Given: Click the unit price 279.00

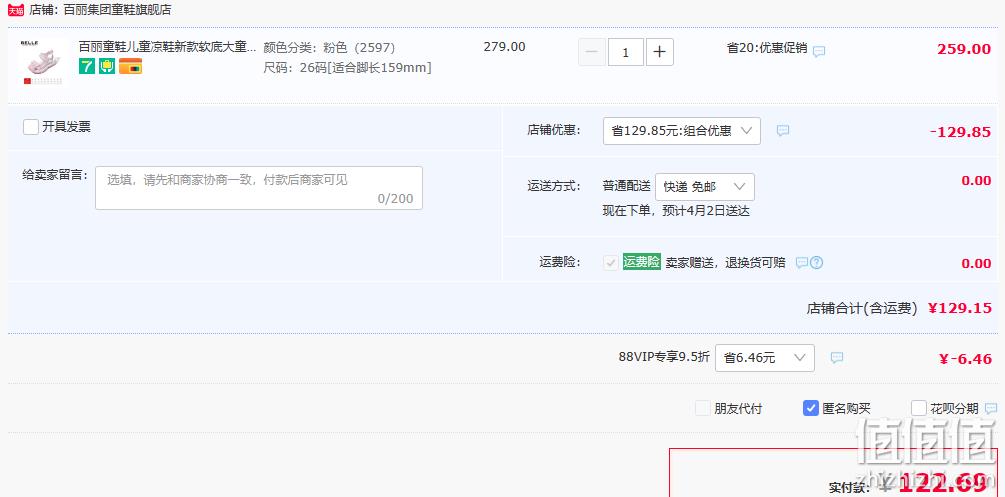Looking at the screenshot, I should tap(504, 47).
